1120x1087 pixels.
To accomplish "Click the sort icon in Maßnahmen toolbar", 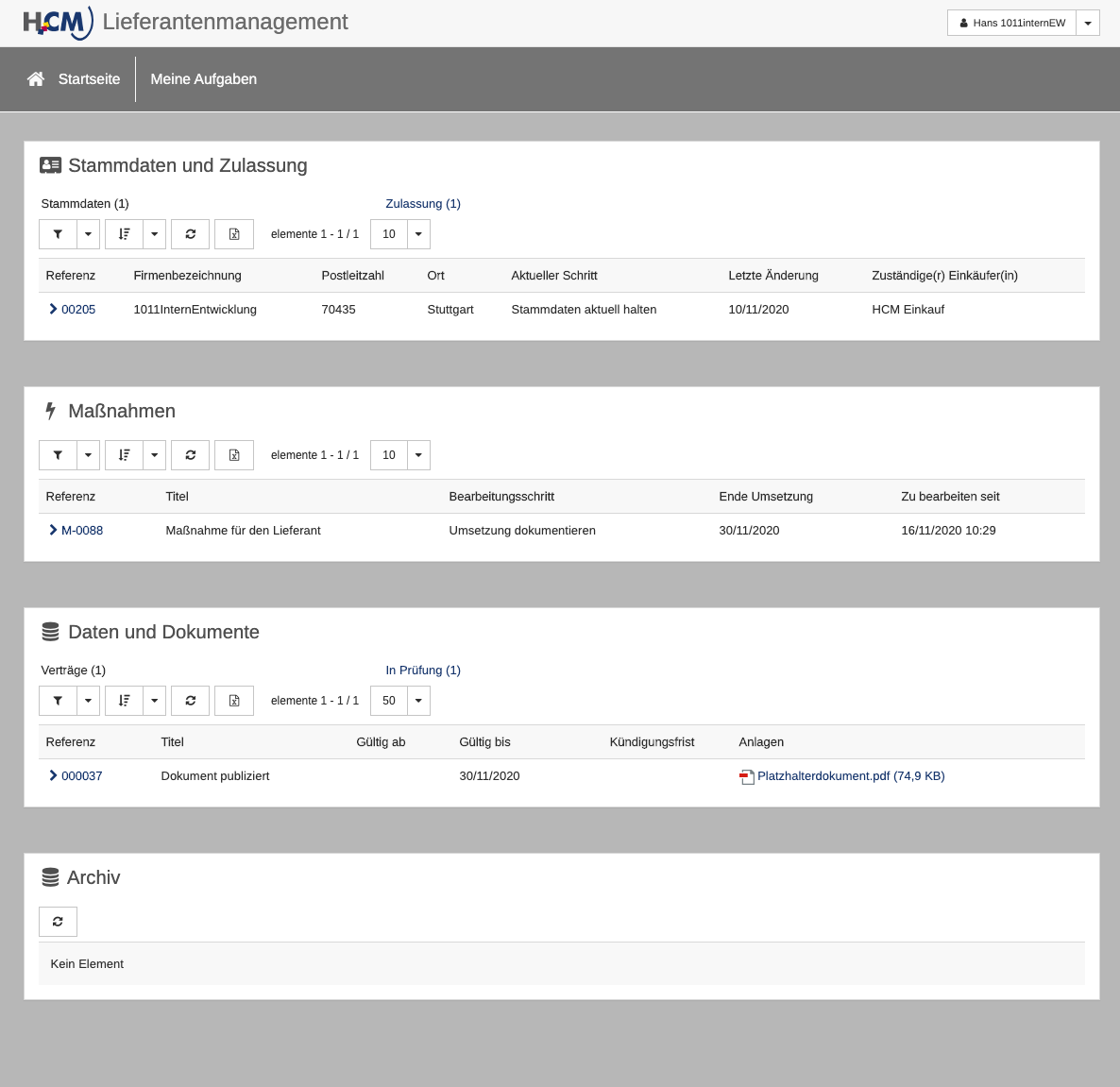I will coord(124,455).
